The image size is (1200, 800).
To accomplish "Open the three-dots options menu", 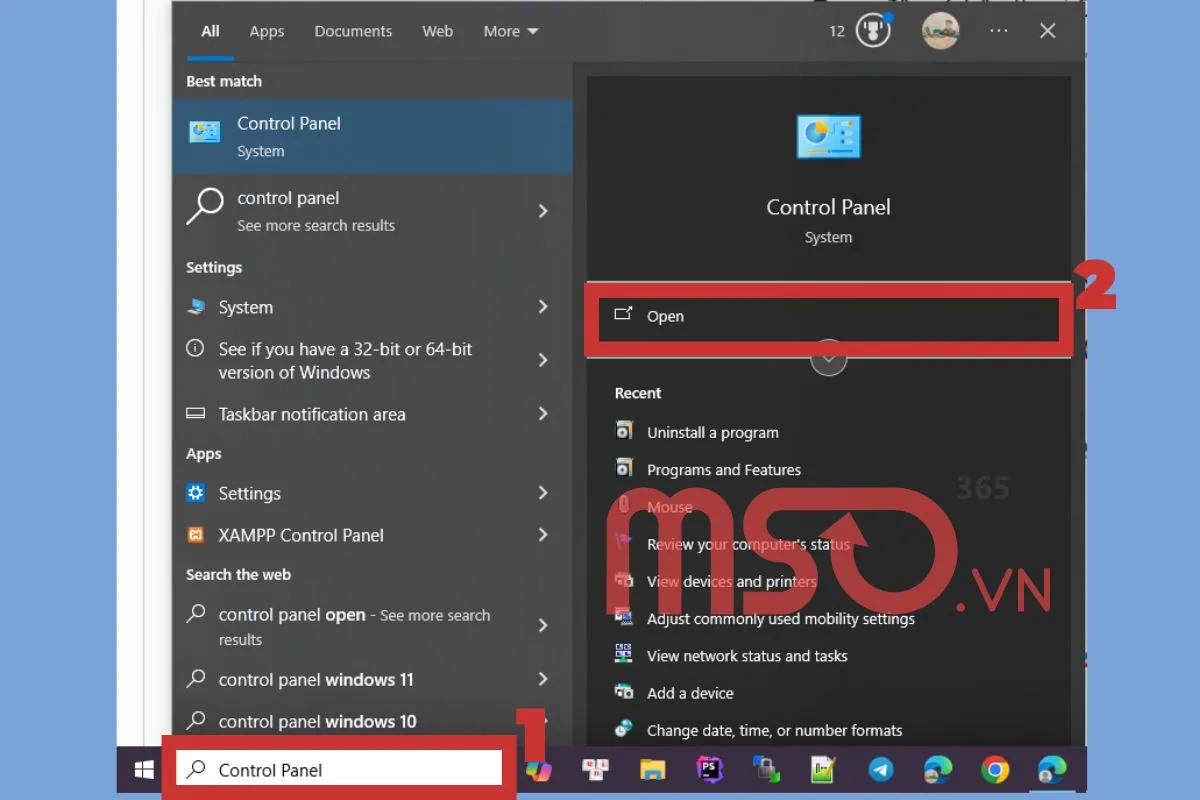I will [x=998, y=31].
